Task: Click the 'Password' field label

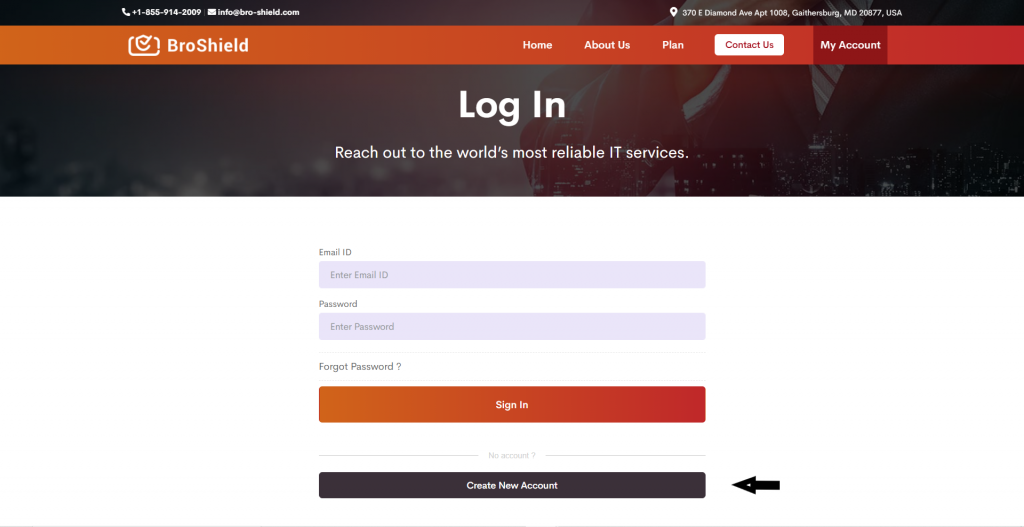Action: click(338, 304)
